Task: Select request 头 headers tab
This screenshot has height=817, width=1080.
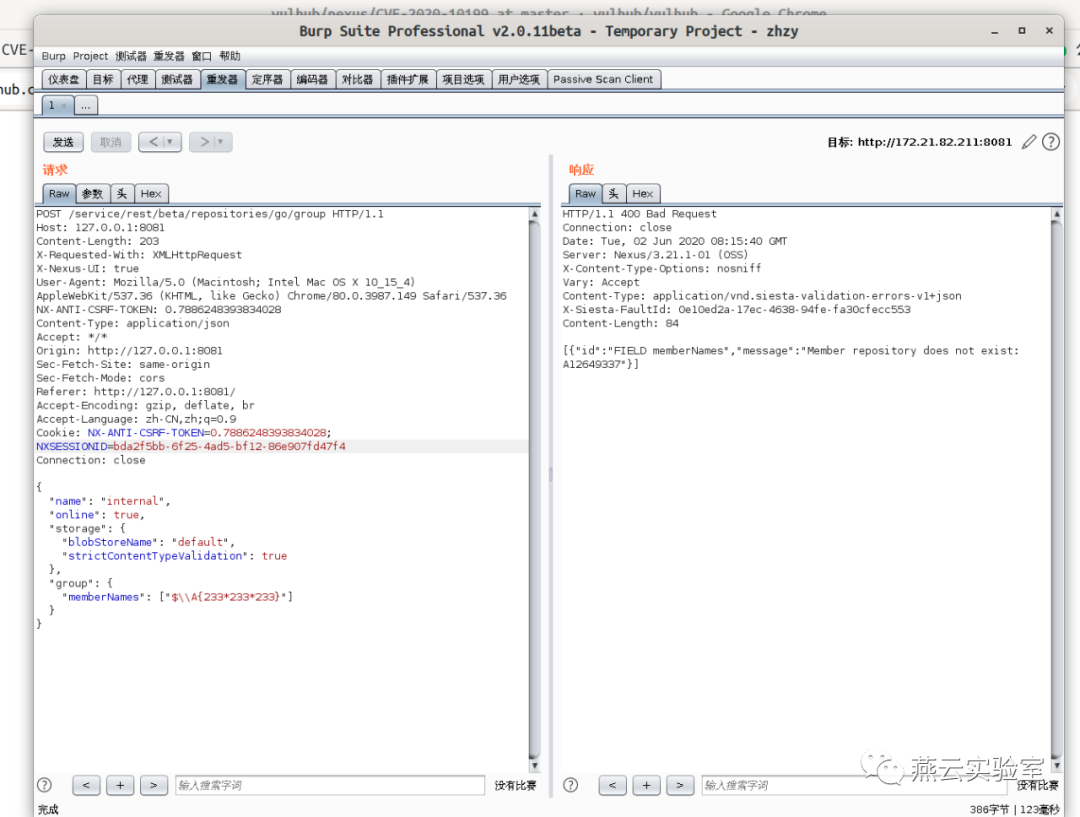Action: point(122,194)
